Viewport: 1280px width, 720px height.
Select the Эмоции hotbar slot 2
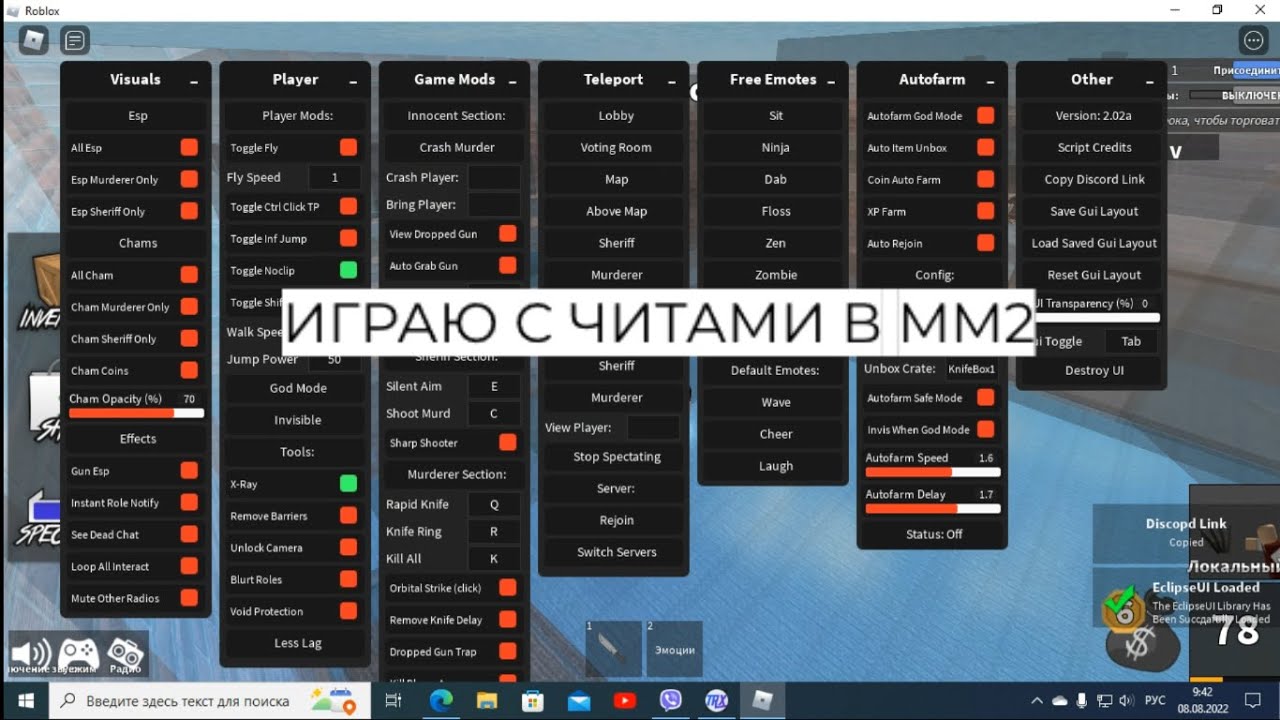[674, 648]
